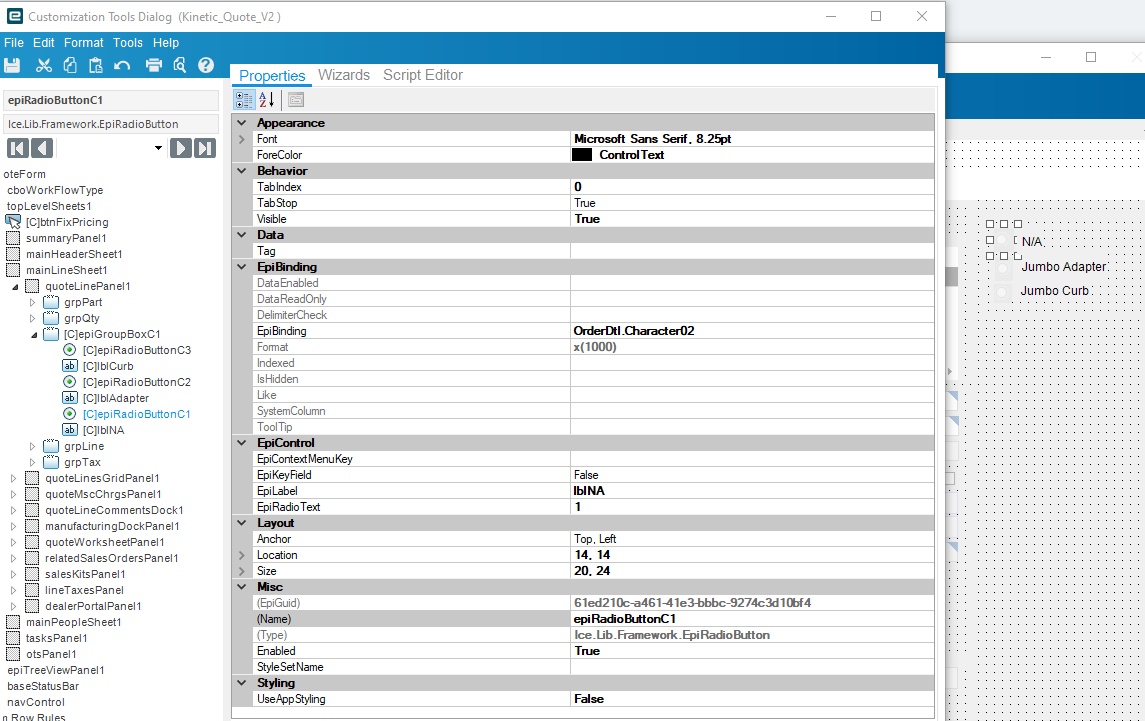Open the File menu

[14, 42]
